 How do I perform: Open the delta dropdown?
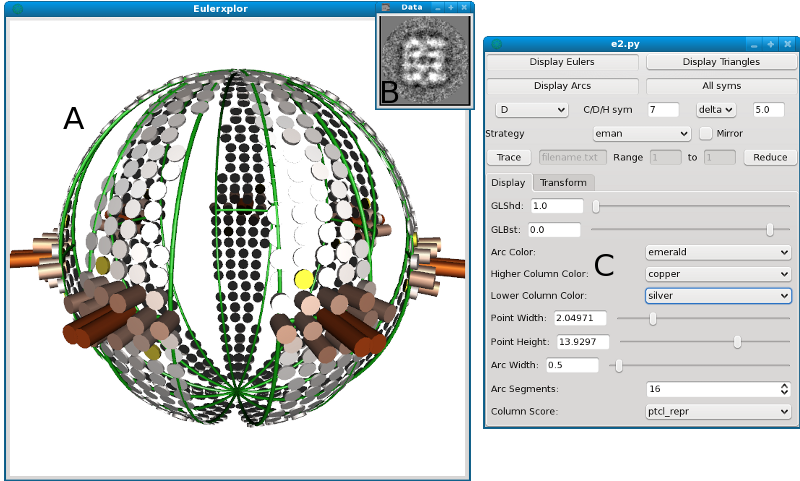click(x=715, y=110)
